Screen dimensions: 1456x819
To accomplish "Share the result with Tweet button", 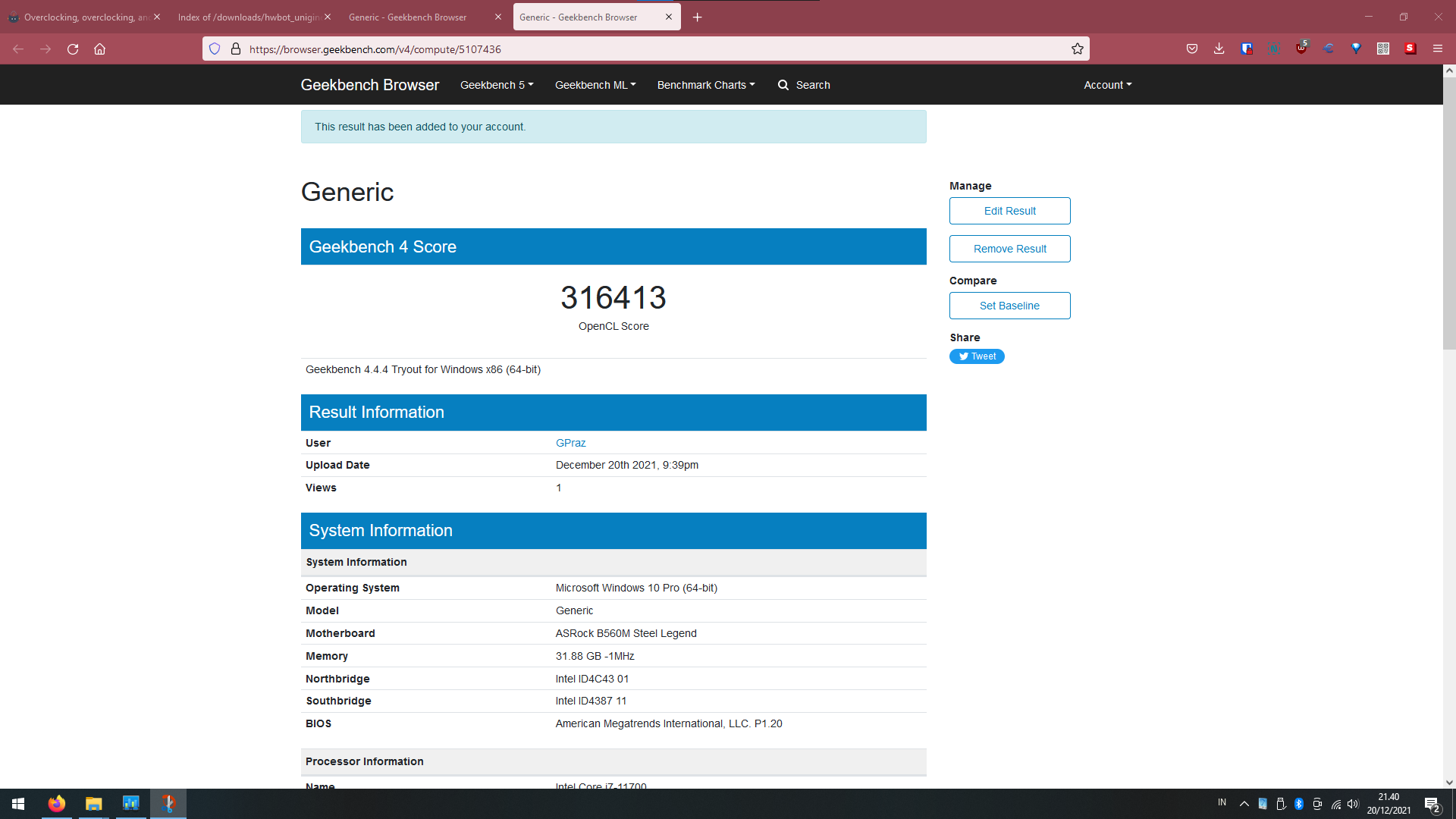I will [977, 356].
